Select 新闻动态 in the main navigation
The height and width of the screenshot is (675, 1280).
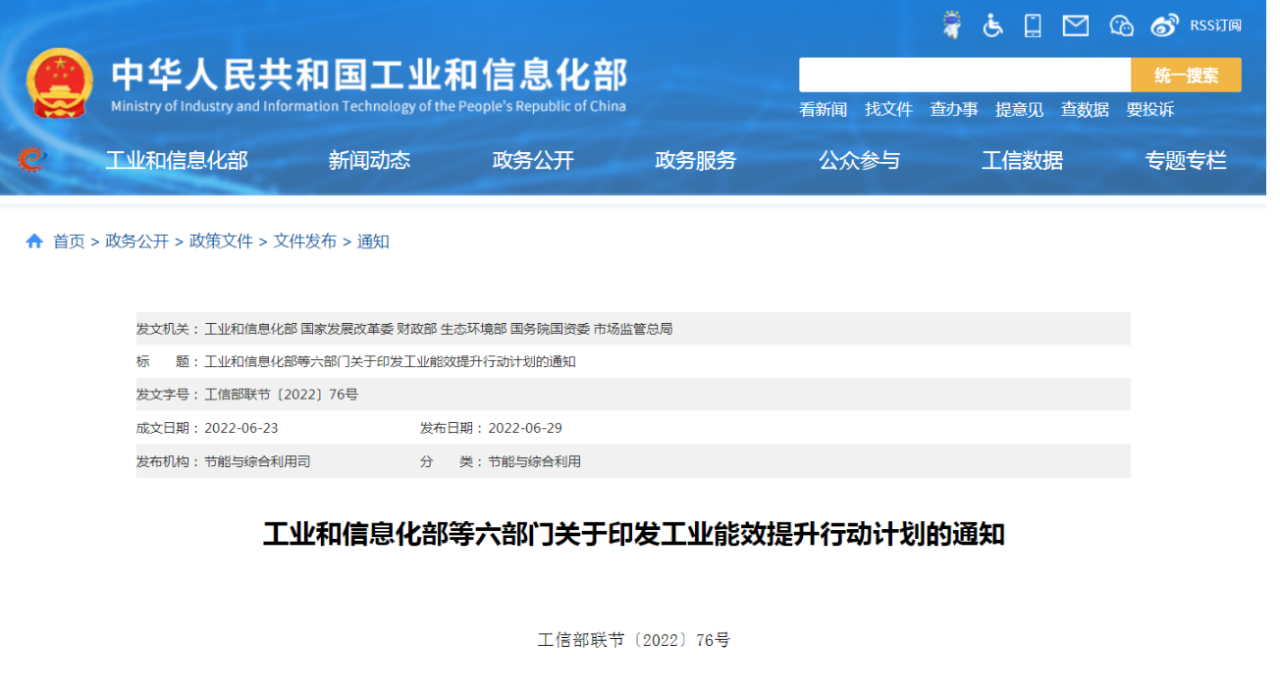[369, 160]
